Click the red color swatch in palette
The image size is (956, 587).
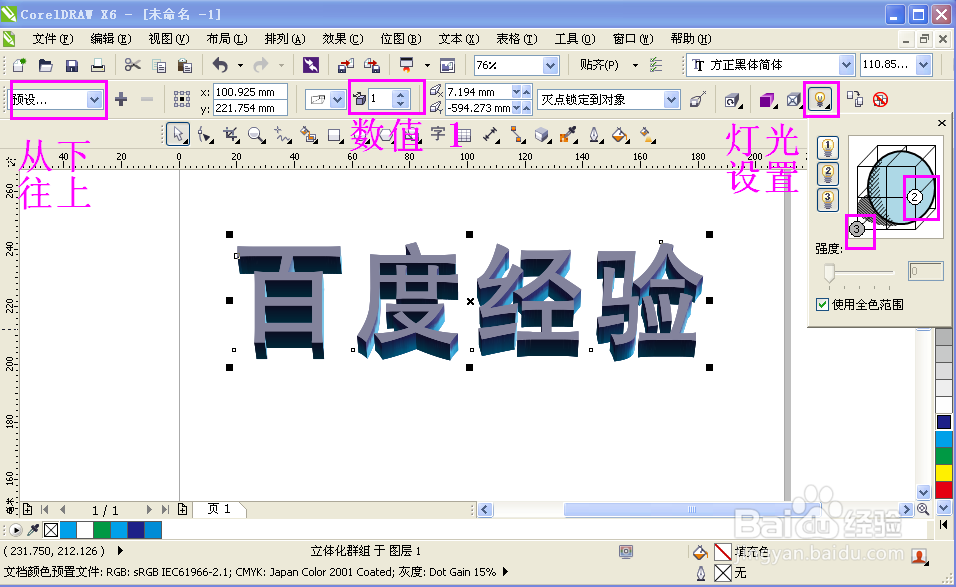click(x=943, y=490)
